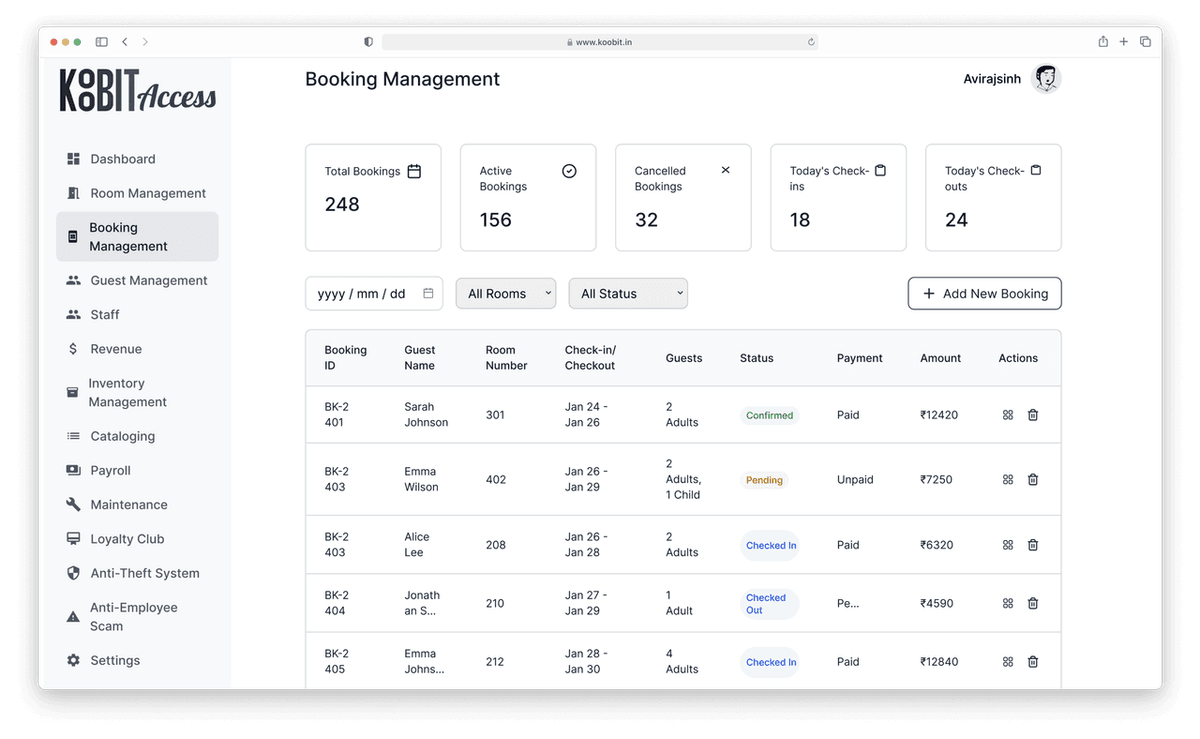The width and height of the screenshot is (1200, 739).
Task: Open the grid actions icon for Emma Wilson's booking
Action: click(1007, 480)
